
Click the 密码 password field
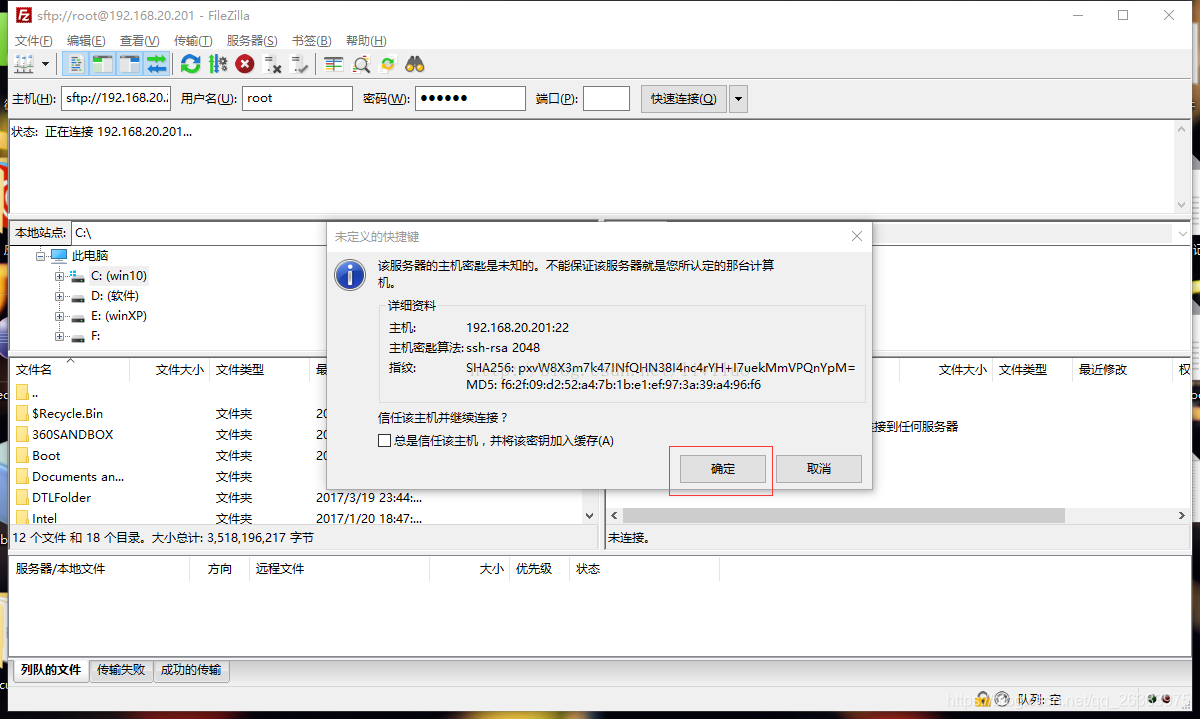pyautogui.click(x=470, y=98)
